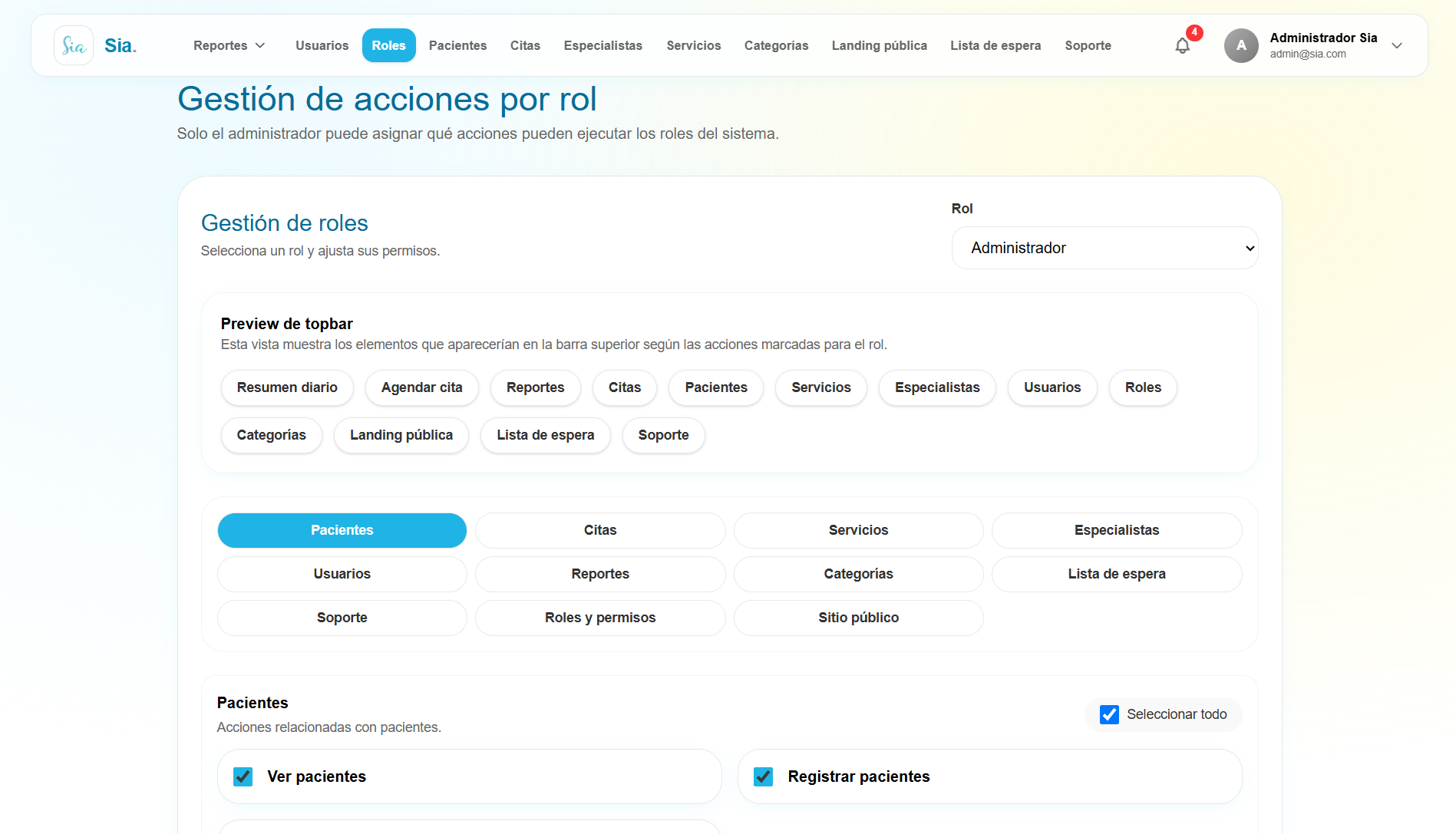The width and height of the screenshot is (1456, 834).
Task: Uncheck the Ver pacientes checkbox
Action: (243, 776)
